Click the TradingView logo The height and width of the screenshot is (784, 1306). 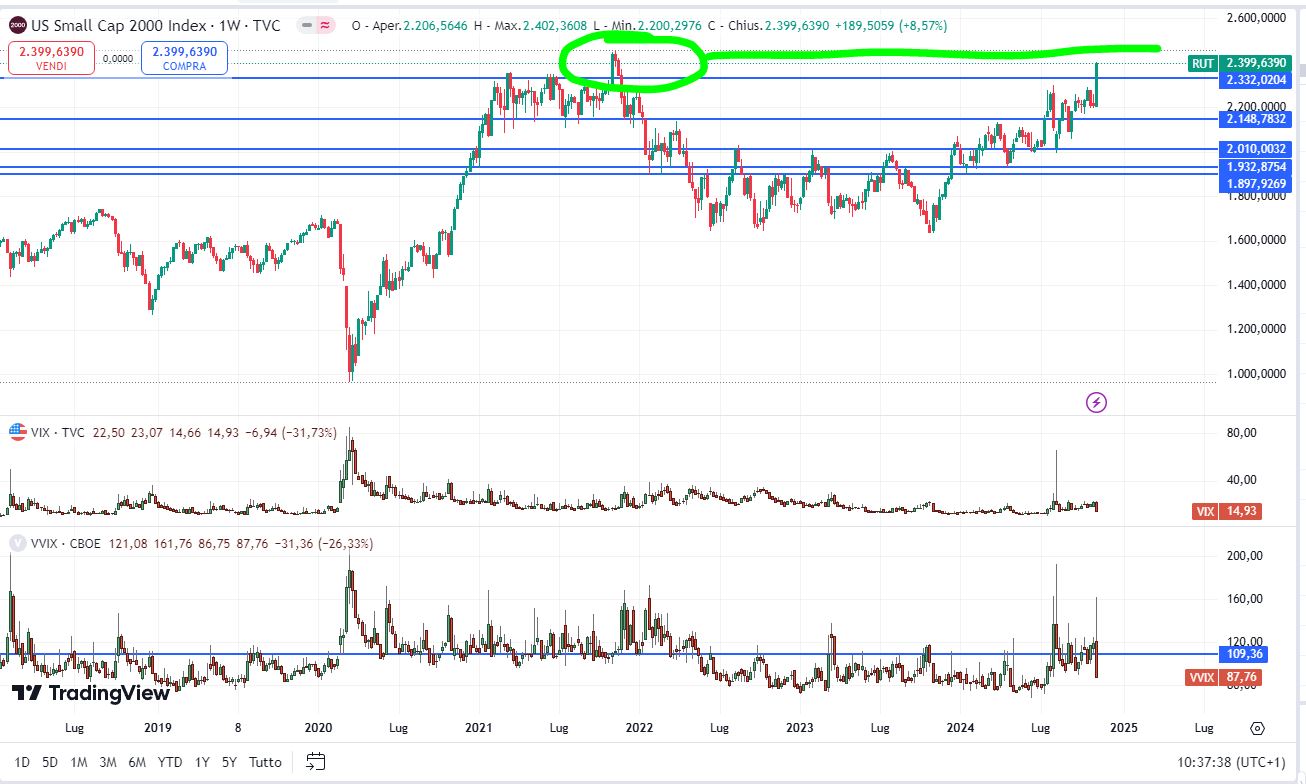(91, 693)
